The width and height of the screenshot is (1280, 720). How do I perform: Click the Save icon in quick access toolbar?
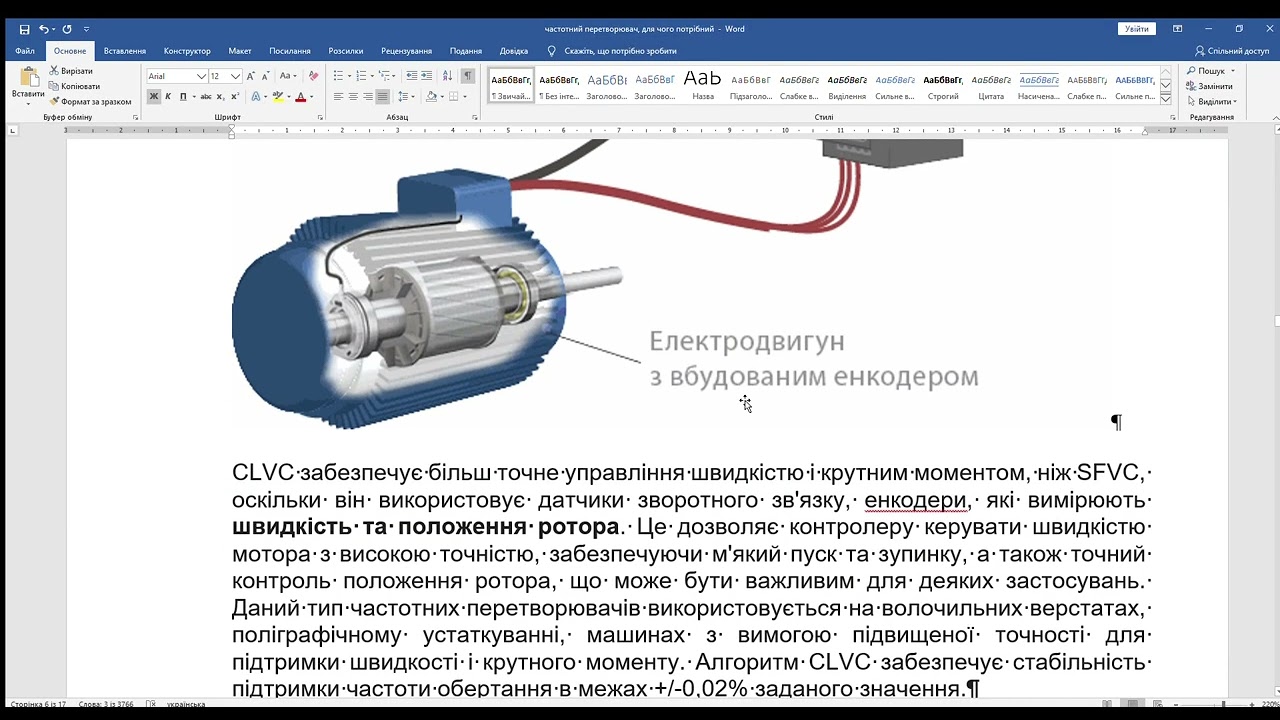(x=24, y=29)
